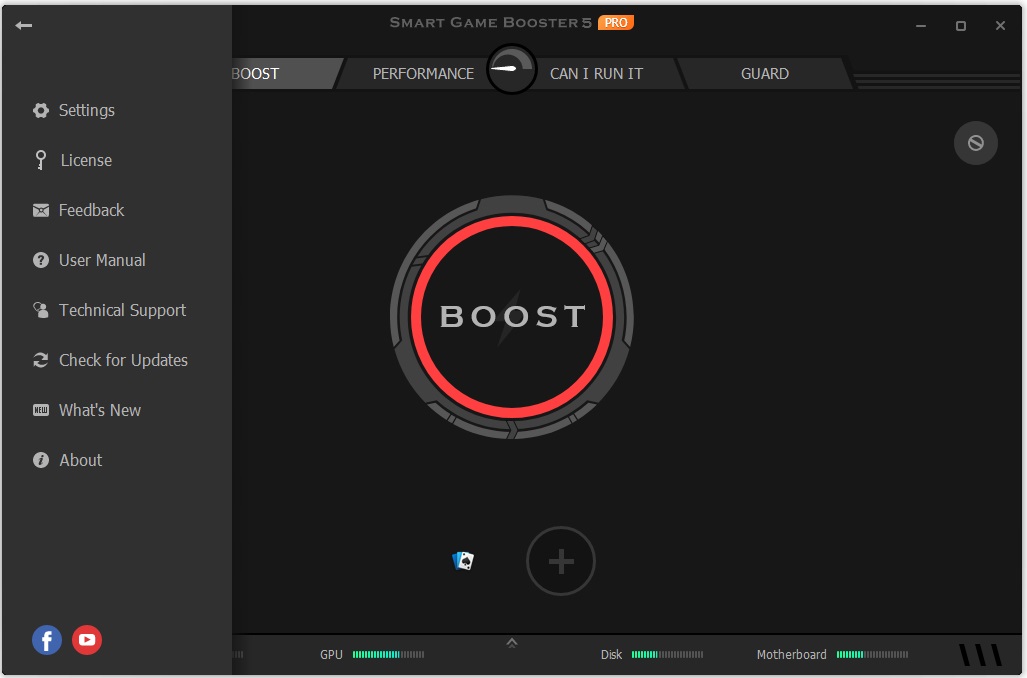Click the support person icon beside Technical Support
This screenshot has width=1027, height=678.
tap(41, 310)
